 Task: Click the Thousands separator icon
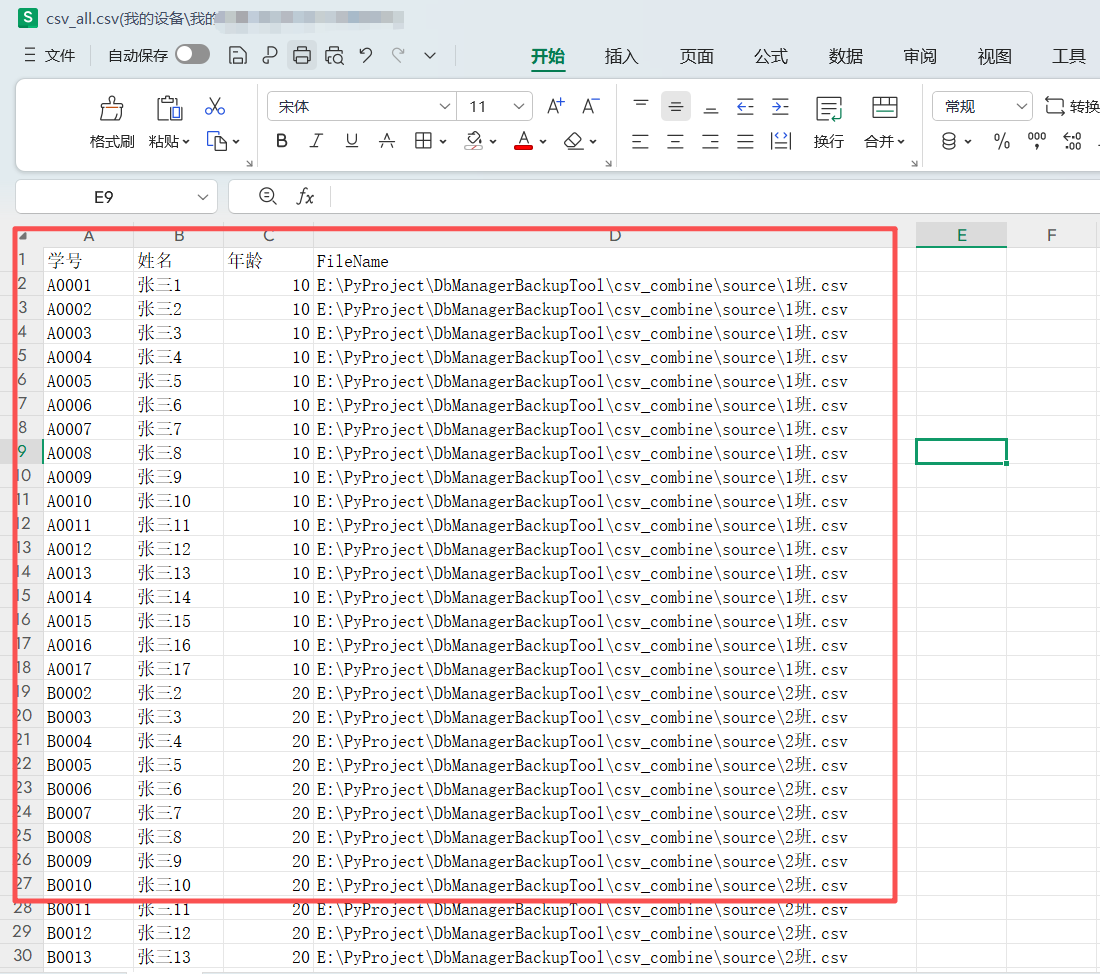coord(1037,141)
